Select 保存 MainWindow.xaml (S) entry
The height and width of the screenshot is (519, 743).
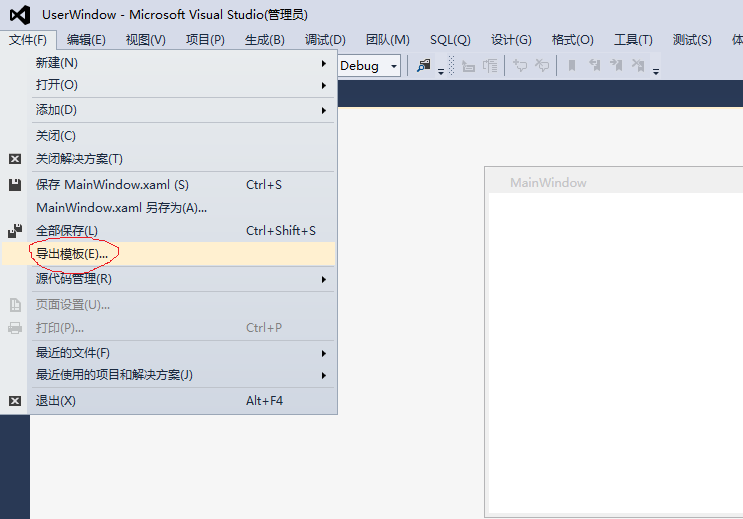pos(169,185)
